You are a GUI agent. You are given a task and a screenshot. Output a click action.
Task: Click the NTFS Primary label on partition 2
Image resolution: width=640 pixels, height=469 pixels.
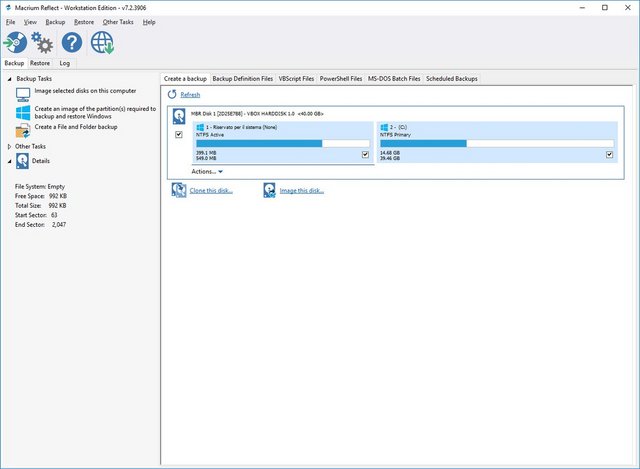[395, 135]
